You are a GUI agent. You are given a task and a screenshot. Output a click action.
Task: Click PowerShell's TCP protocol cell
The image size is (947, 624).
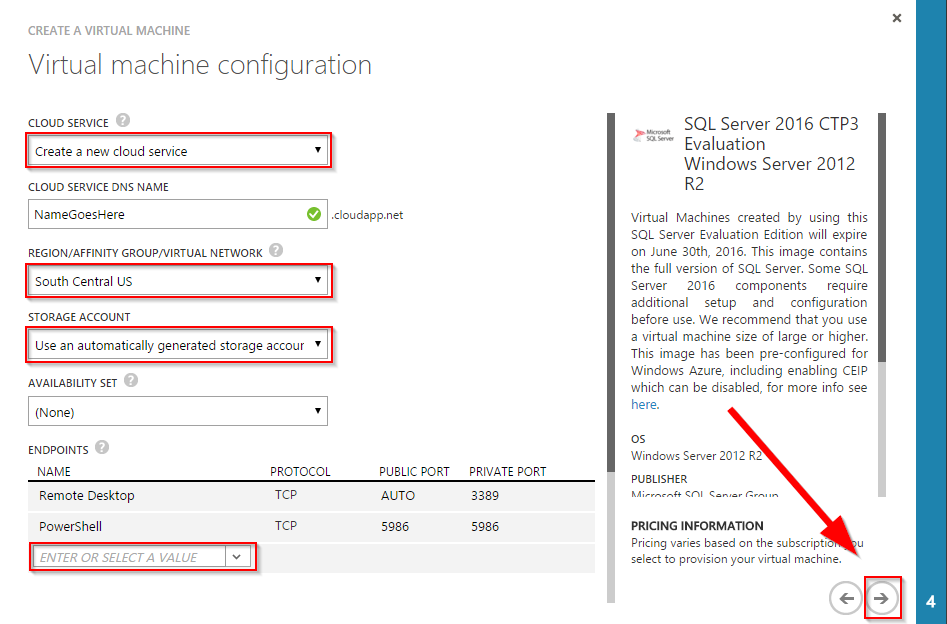[286, 526]
